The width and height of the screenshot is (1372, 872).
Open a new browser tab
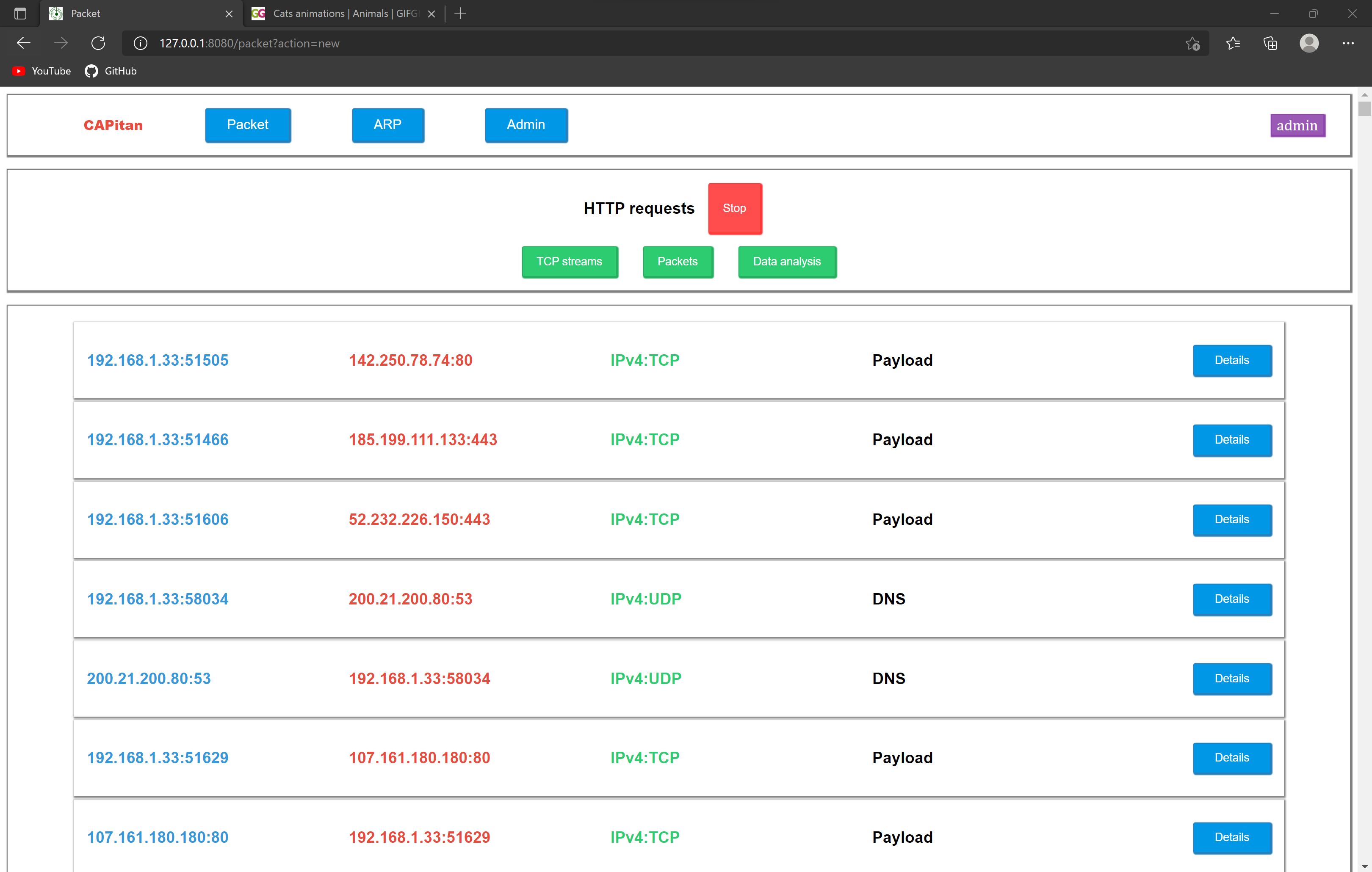tap(460, 13)
